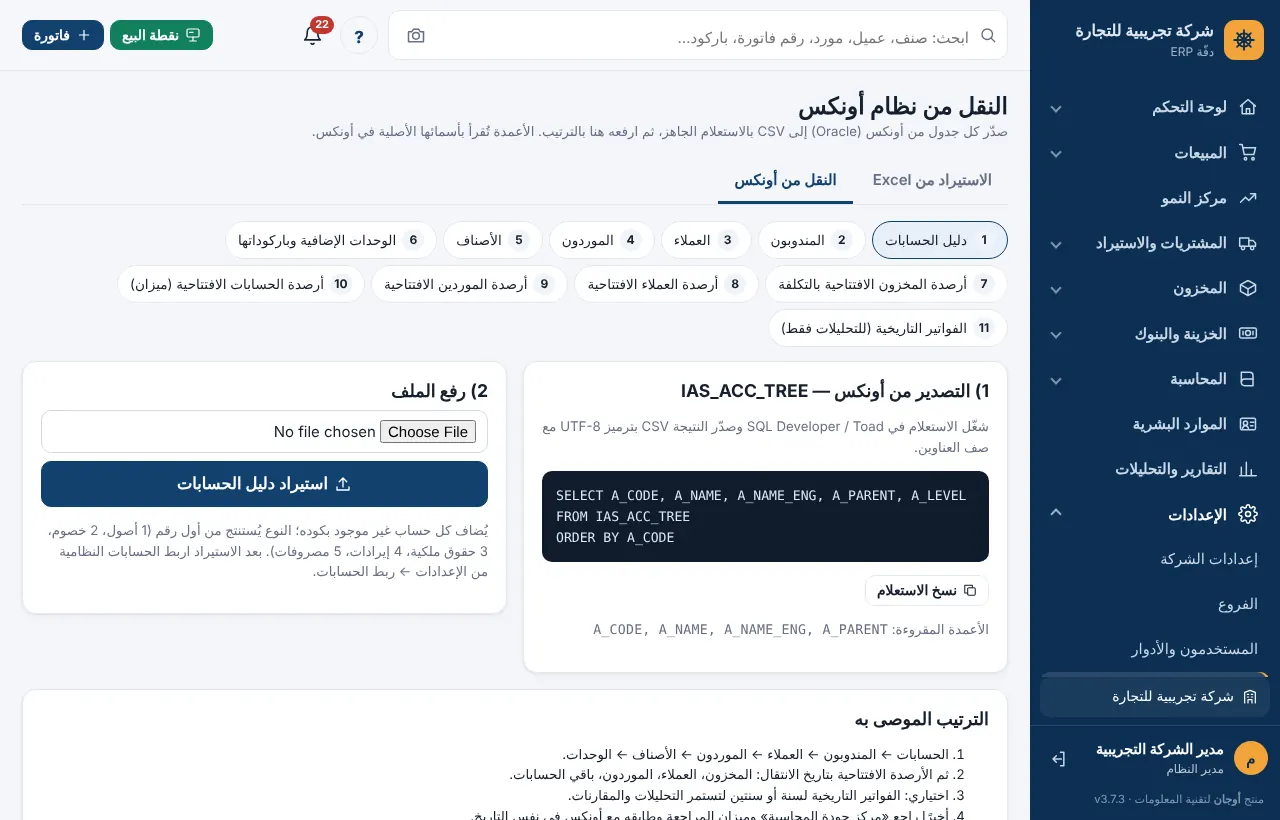The width and height of the screenshot is (1280, 820).
Task: Click the global search input field
Action: coord(700,36)
